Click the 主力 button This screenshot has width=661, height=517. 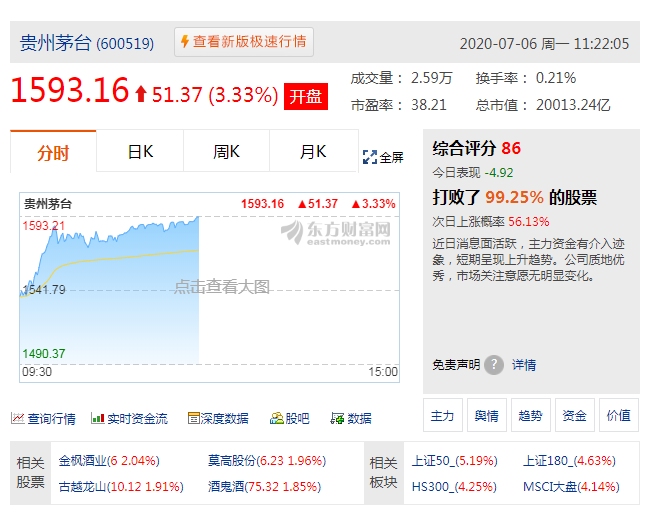click(442, 415)
